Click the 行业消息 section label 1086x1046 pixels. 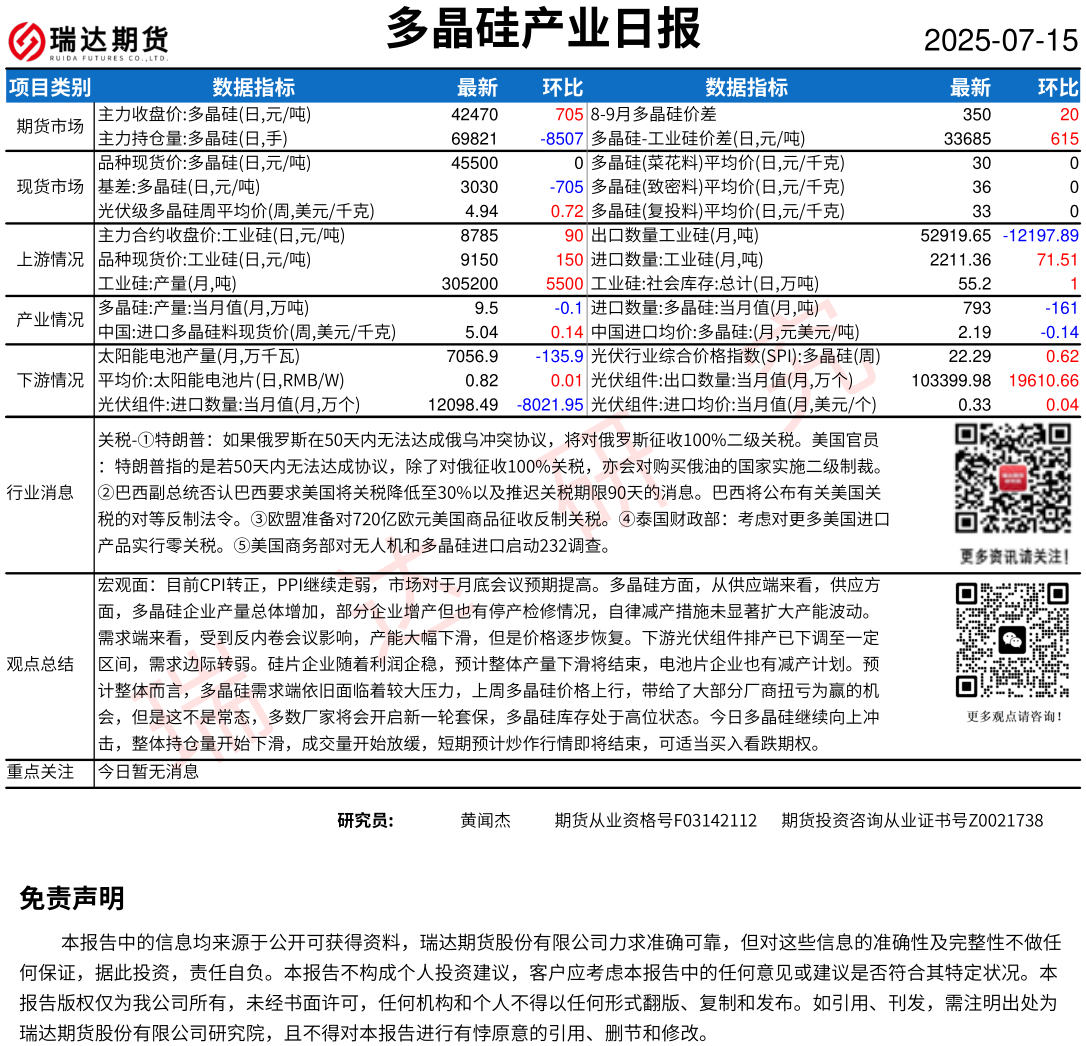(40, 491)
